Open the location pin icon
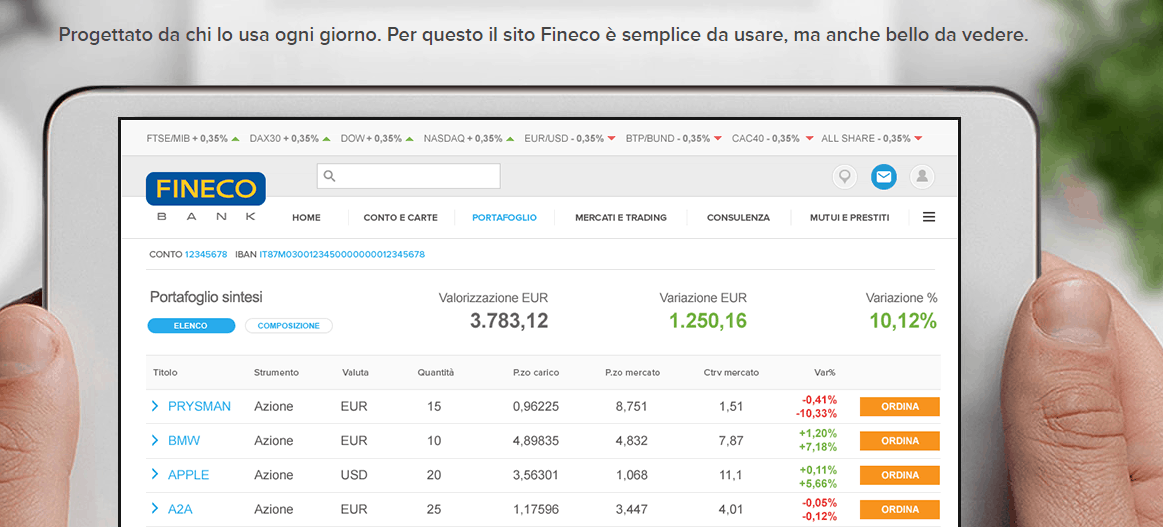This screenshot has width=1163, height=527. (x=844, y=176)
